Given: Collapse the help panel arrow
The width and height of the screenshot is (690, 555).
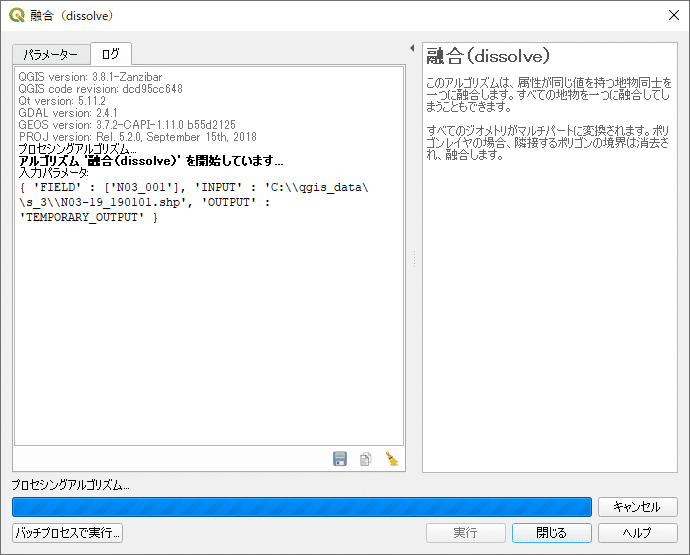Looking at the screenshot, I should point(412,48).
